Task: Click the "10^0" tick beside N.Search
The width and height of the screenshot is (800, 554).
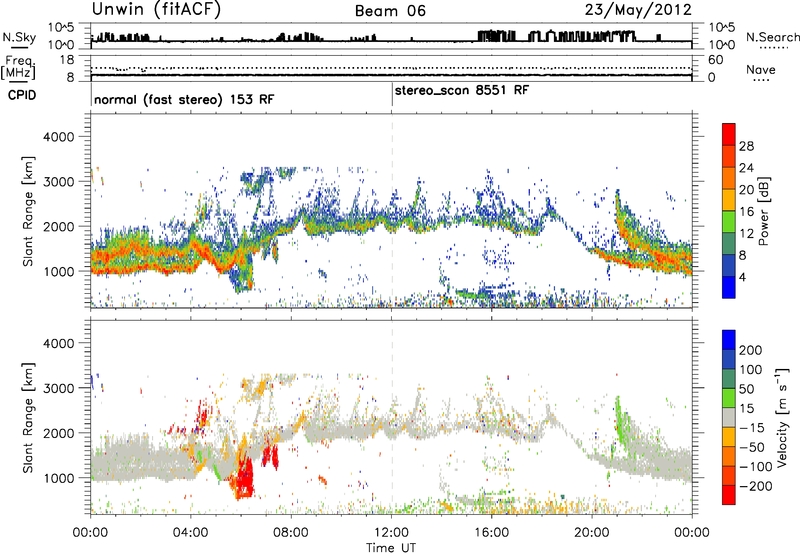Action: (721, 45)
